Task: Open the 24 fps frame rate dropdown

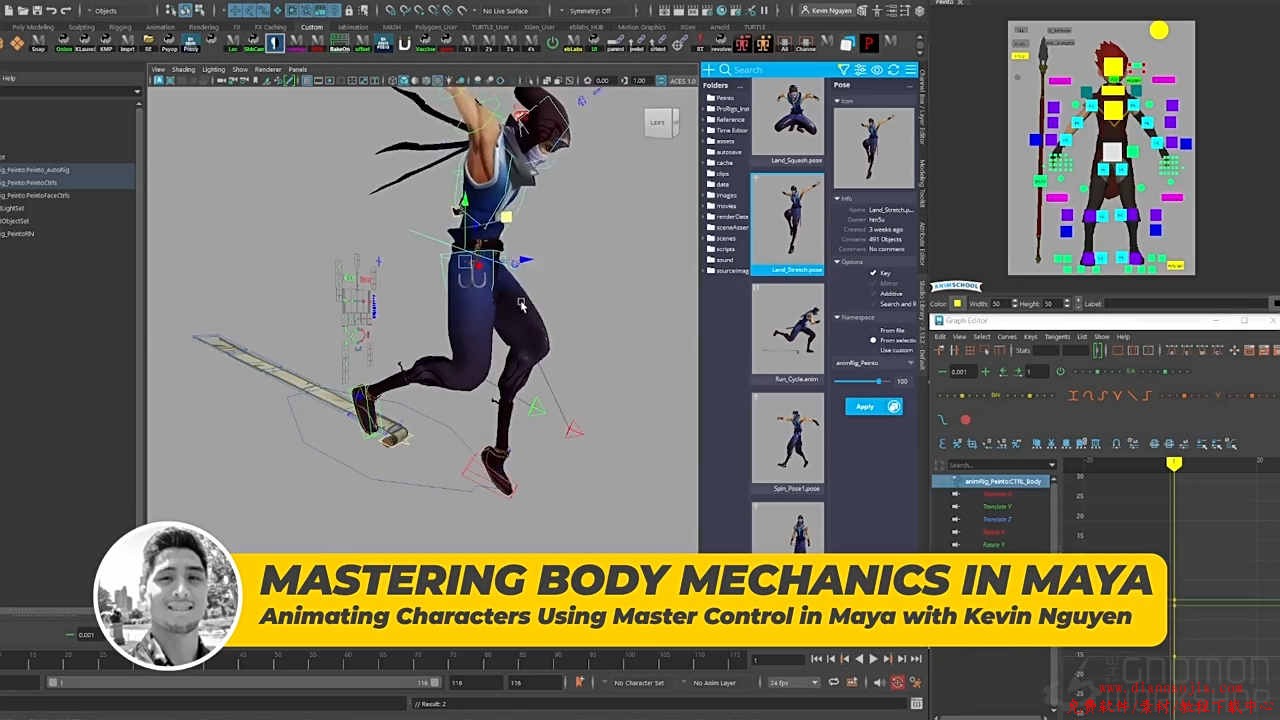Action: point(794,682)
